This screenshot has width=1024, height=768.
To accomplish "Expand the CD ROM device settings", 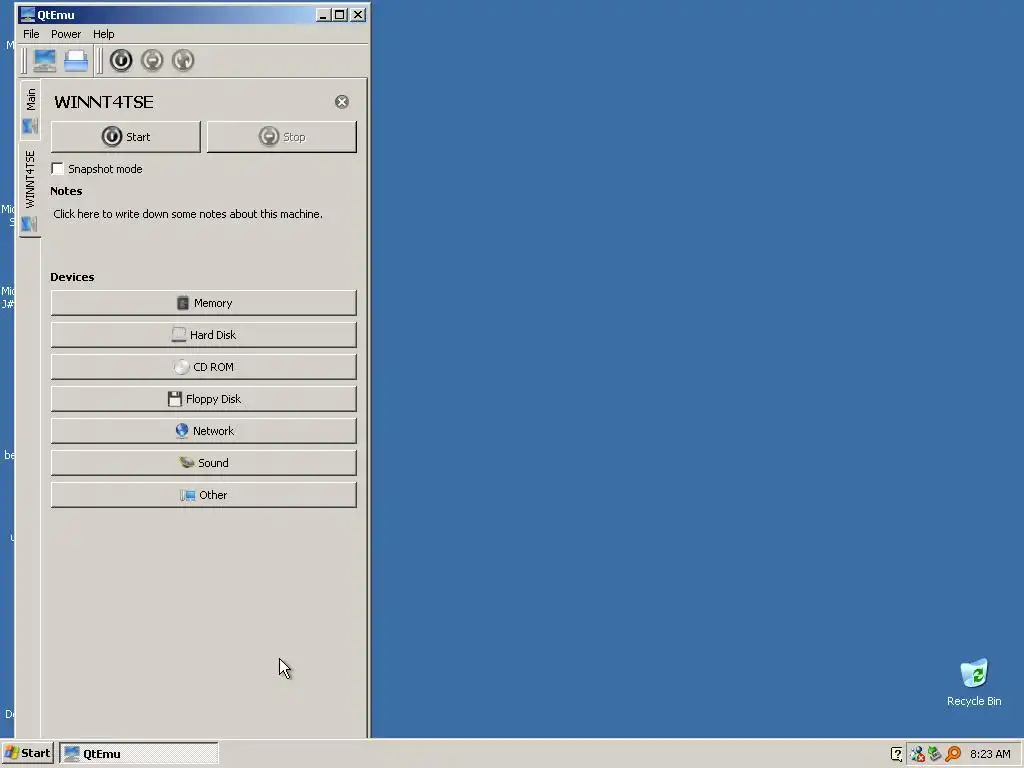I will click(x=204, y=367).
